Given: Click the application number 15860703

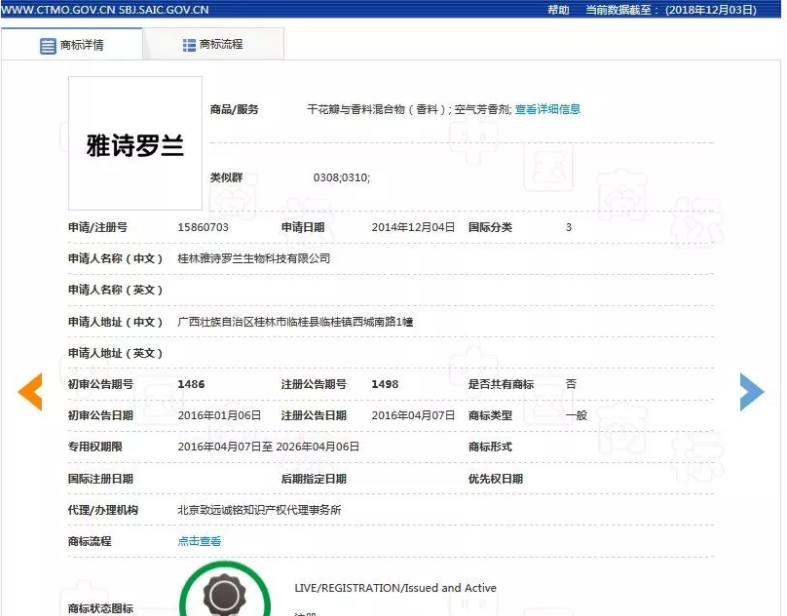Looking at the screenshot, I should point(203,227).
